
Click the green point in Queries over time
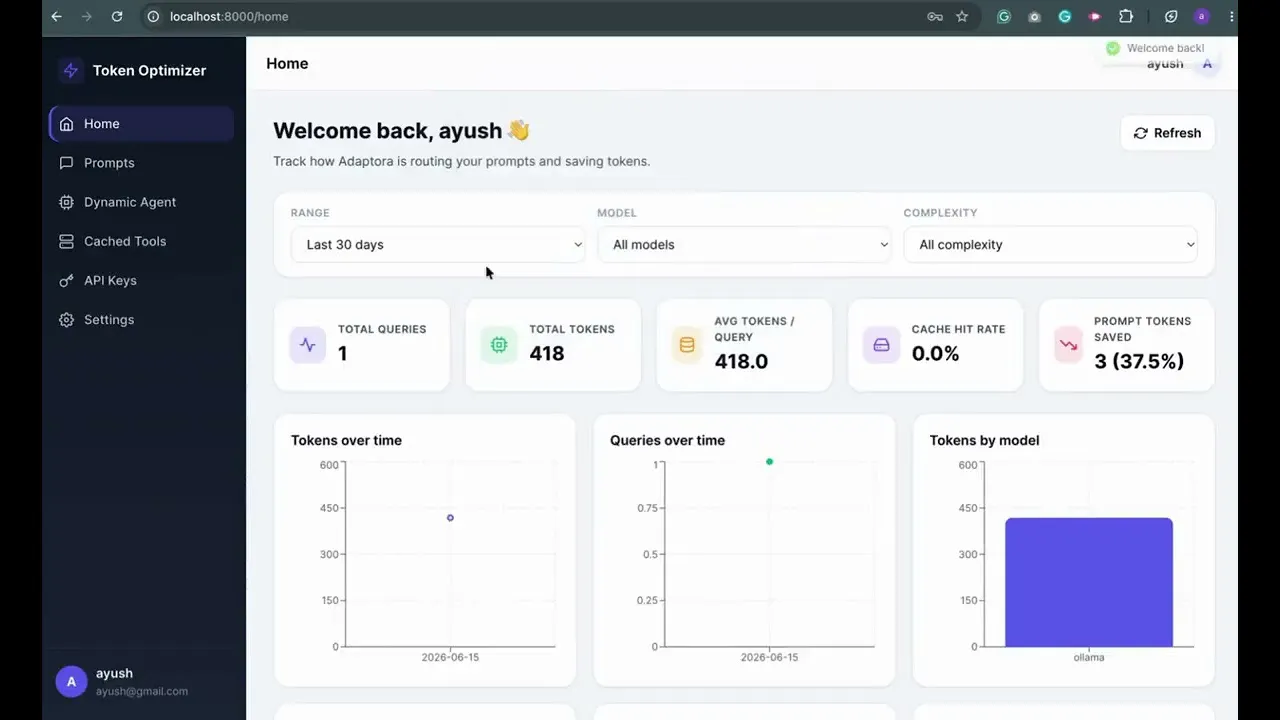click(x=769, y=462)
